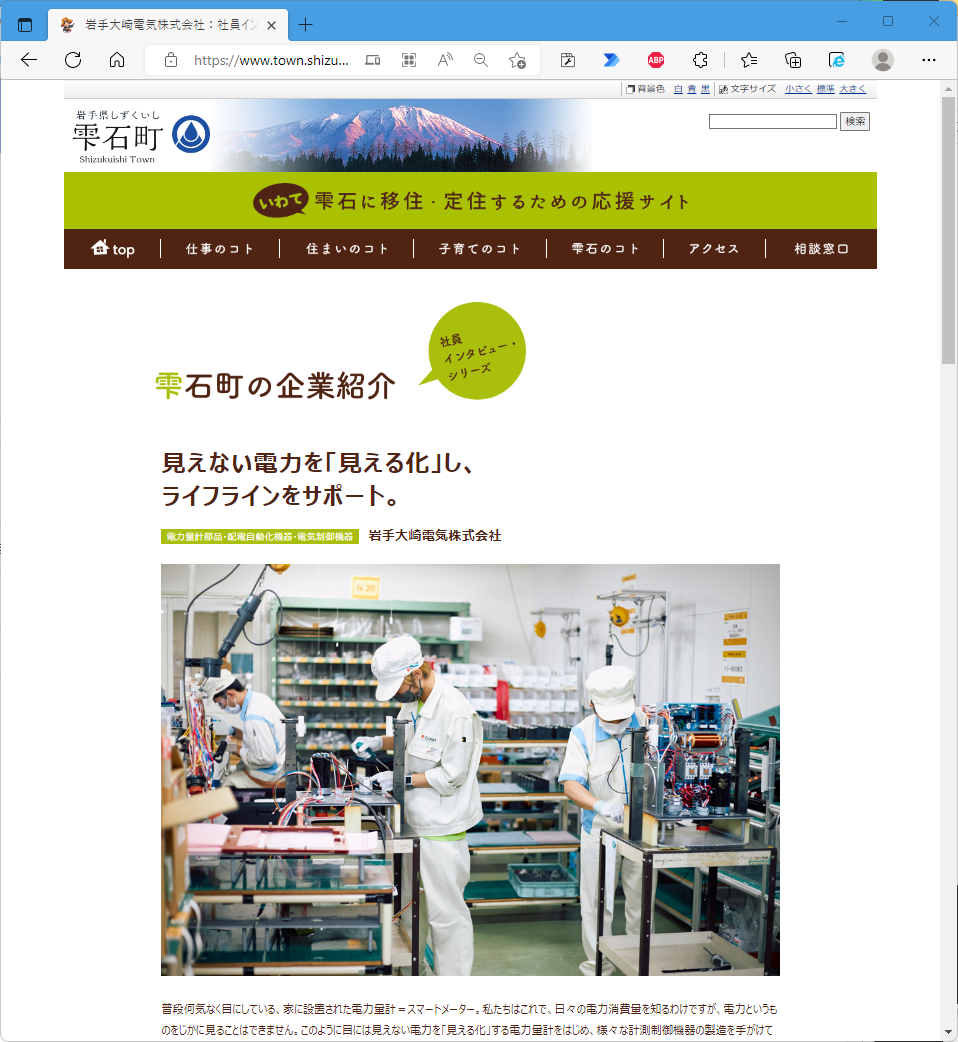
Task: Start Read aloud from the address bar
Action: 445,60
